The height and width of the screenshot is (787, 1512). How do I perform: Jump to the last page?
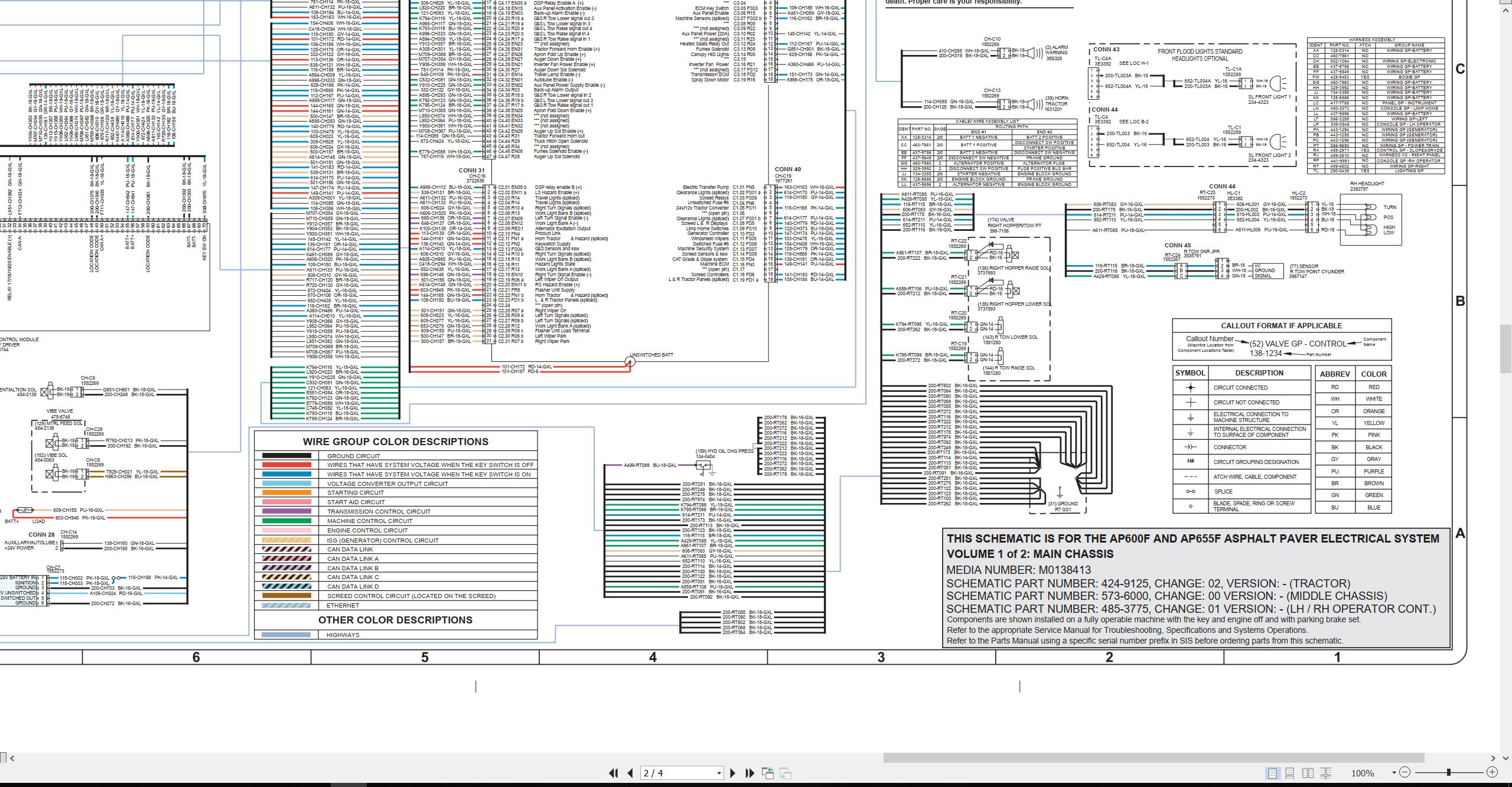[x=750, y=773]
